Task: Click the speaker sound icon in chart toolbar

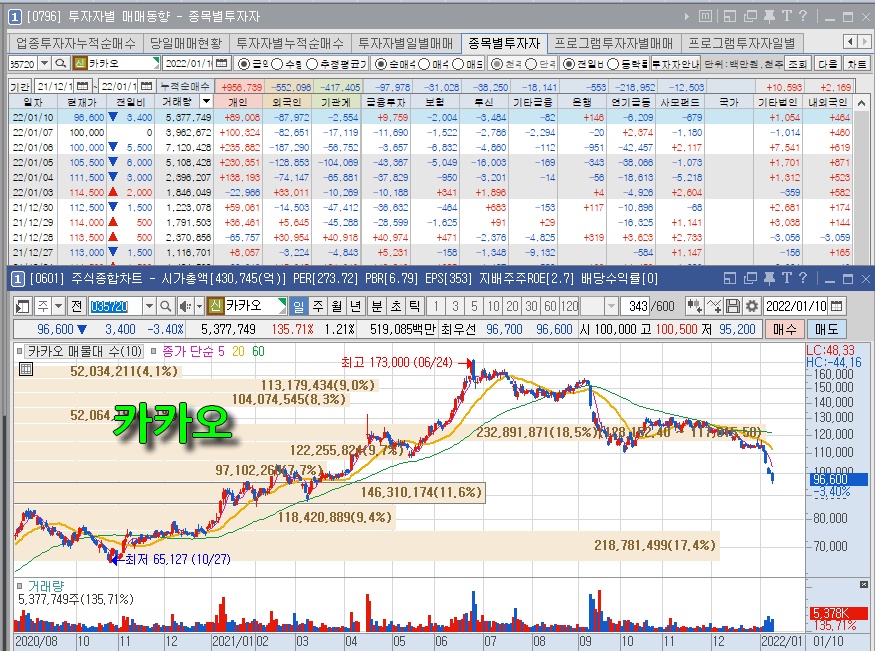Action: point(185,306)
